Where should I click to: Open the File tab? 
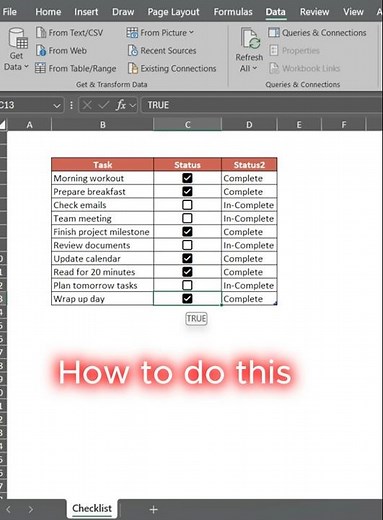coord(10,12)
